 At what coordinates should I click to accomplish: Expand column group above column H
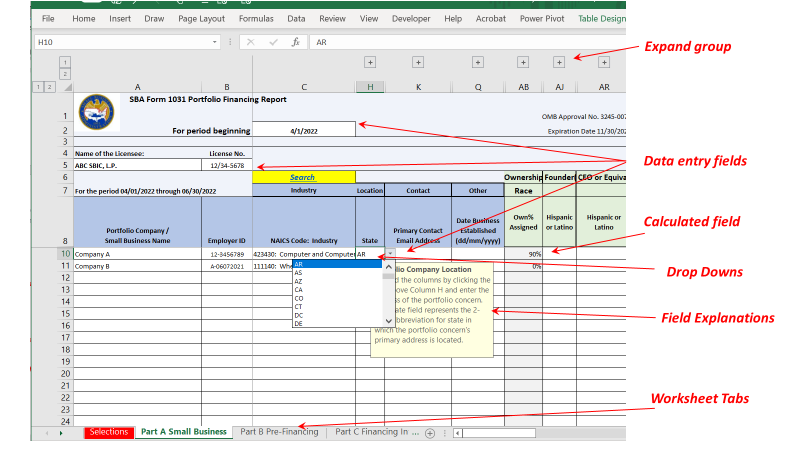click(370, 62)
